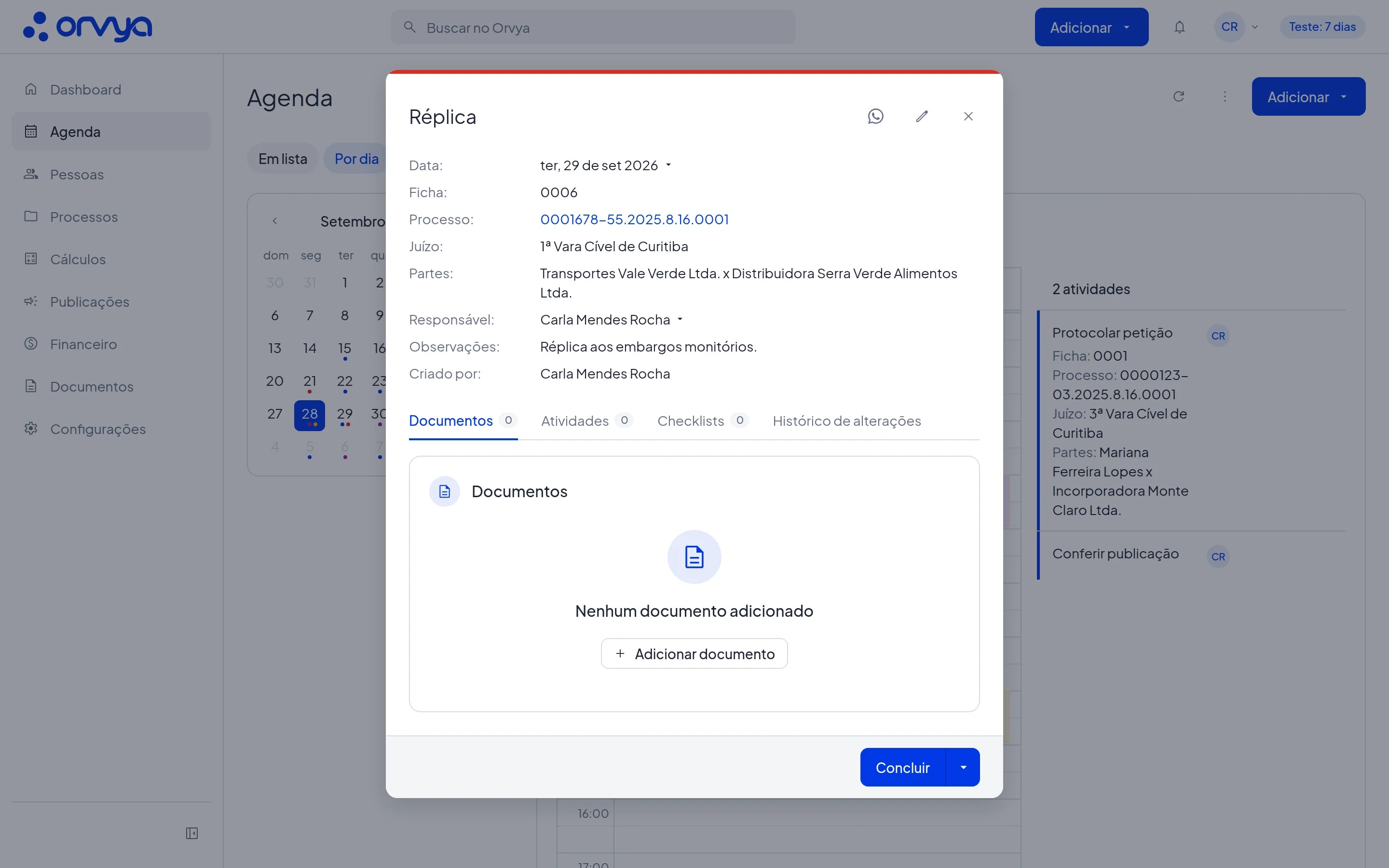This screenshot has width=1389, height=868.
Task: Open Publicações in the sidebar
Action: click(111, 301)
